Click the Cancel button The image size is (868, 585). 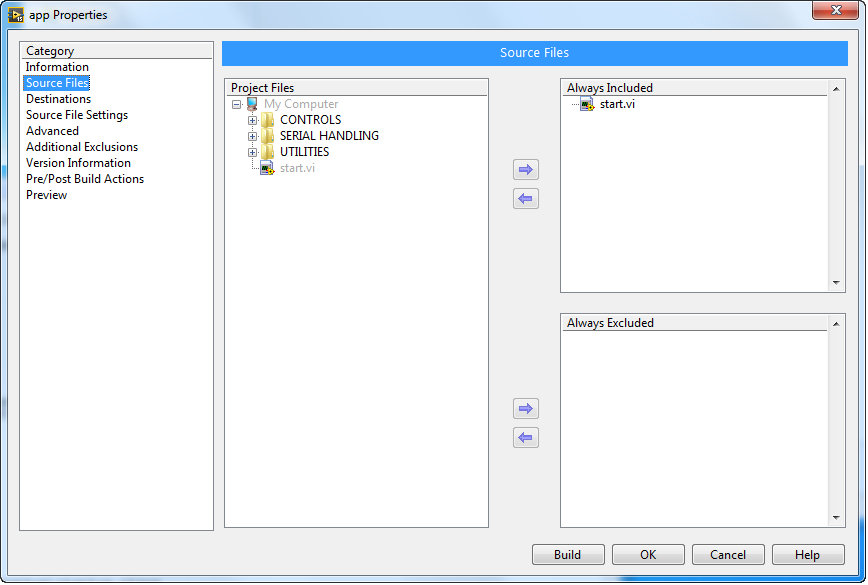[x=728, y=555]
